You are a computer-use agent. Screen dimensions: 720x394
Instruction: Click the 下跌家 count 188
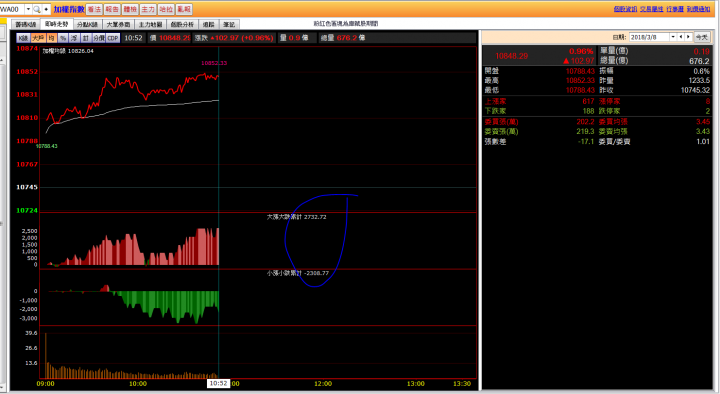(588, 111)
